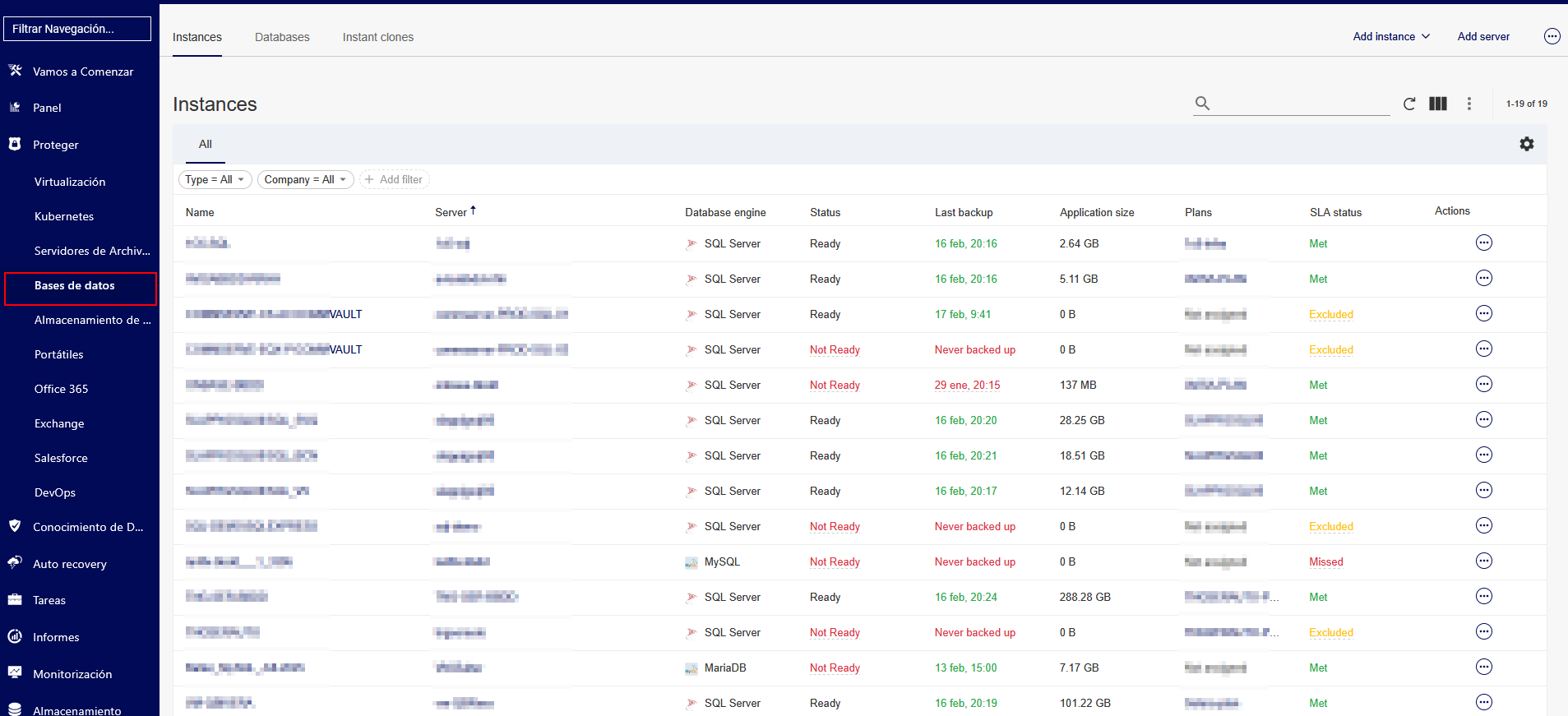Click the Proteger shield icon

15,144
